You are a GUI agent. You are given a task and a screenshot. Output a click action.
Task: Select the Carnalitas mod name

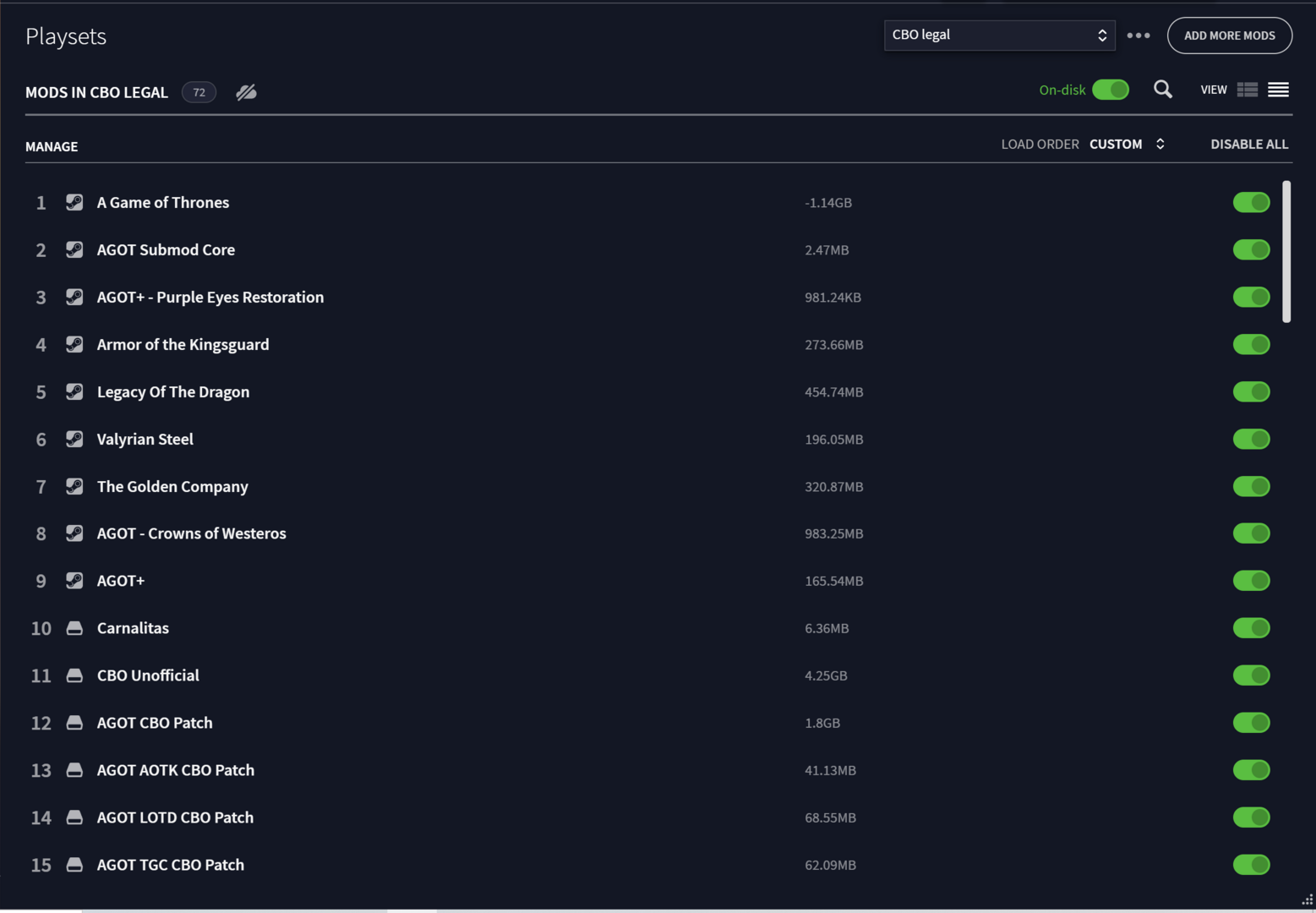pyautogui.click(x=133, y=628)
